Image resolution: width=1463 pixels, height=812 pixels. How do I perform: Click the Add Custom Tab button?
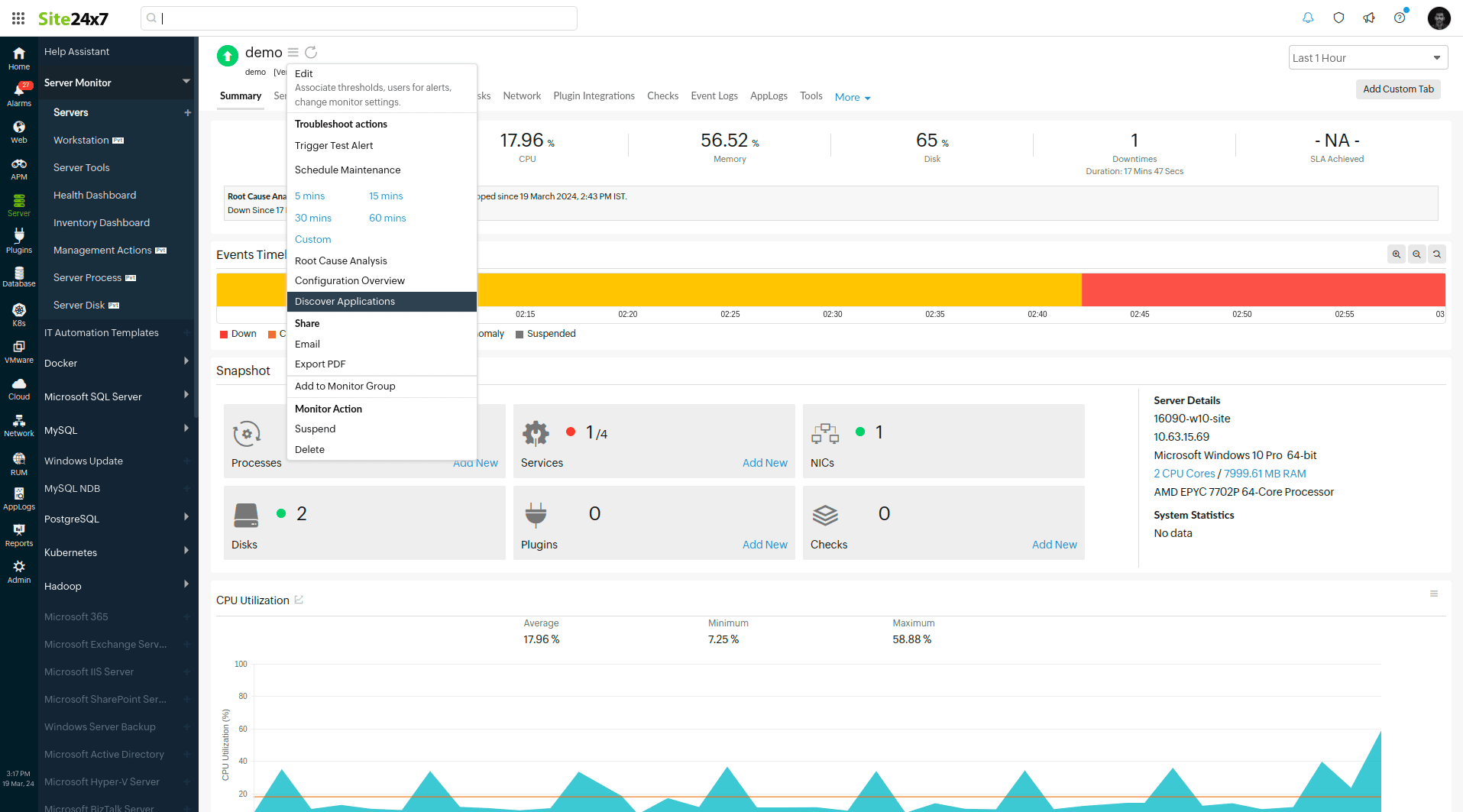1398,89
